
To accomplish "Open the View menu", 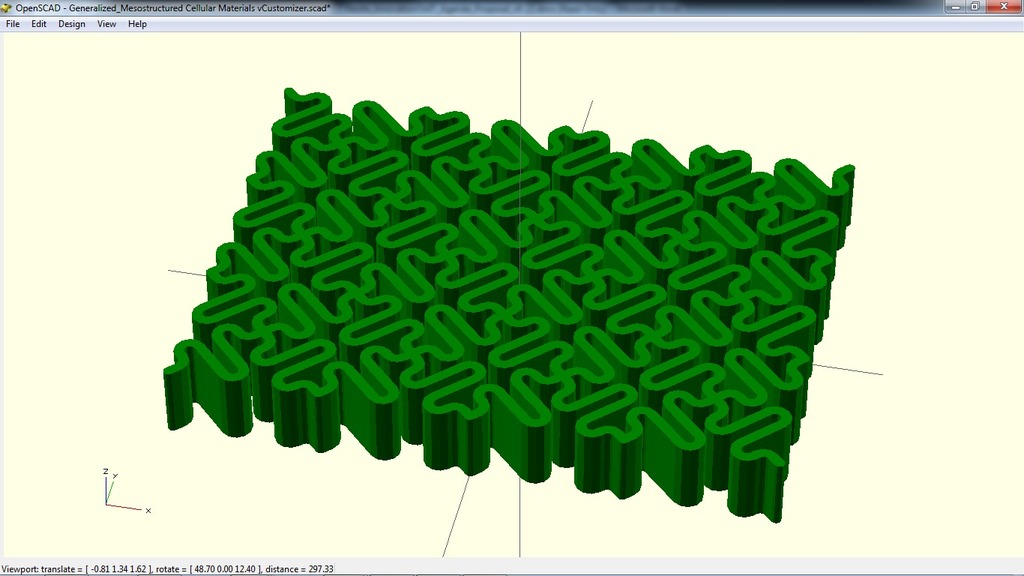I will 106,24.
